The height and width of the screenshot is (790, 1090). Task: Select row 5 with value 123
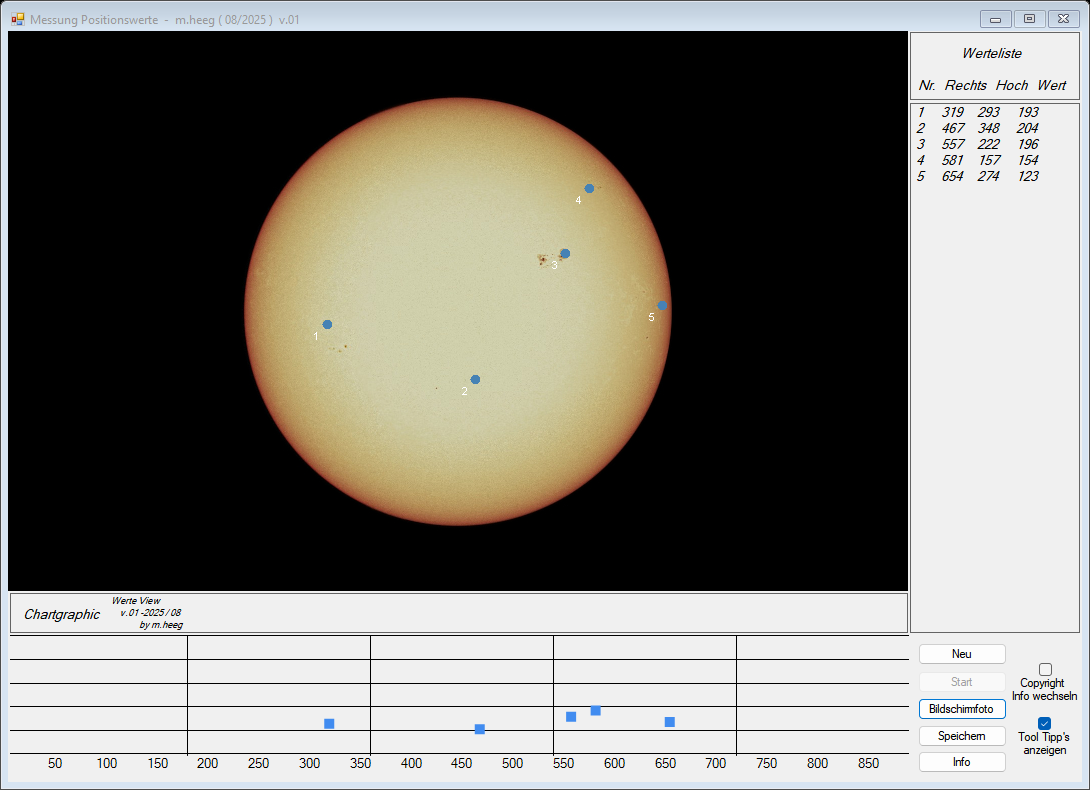(978, 177)
